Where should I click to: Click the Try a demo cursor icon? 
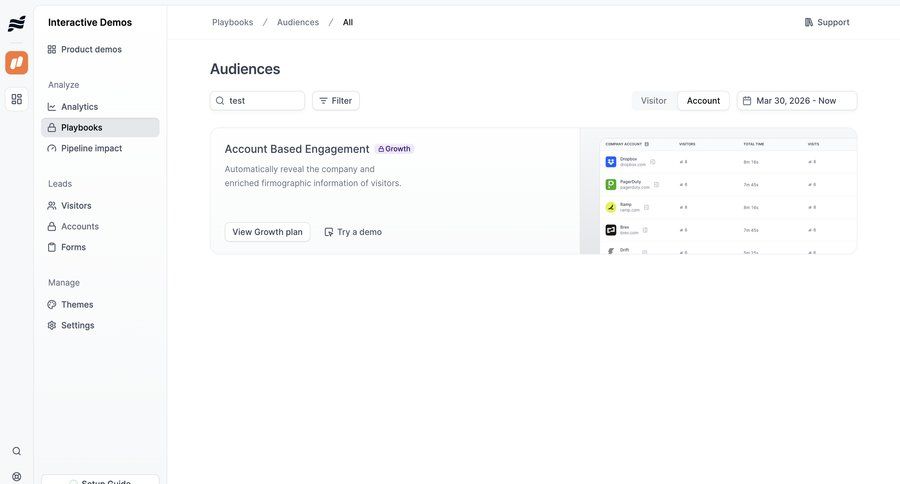(329, 232)
